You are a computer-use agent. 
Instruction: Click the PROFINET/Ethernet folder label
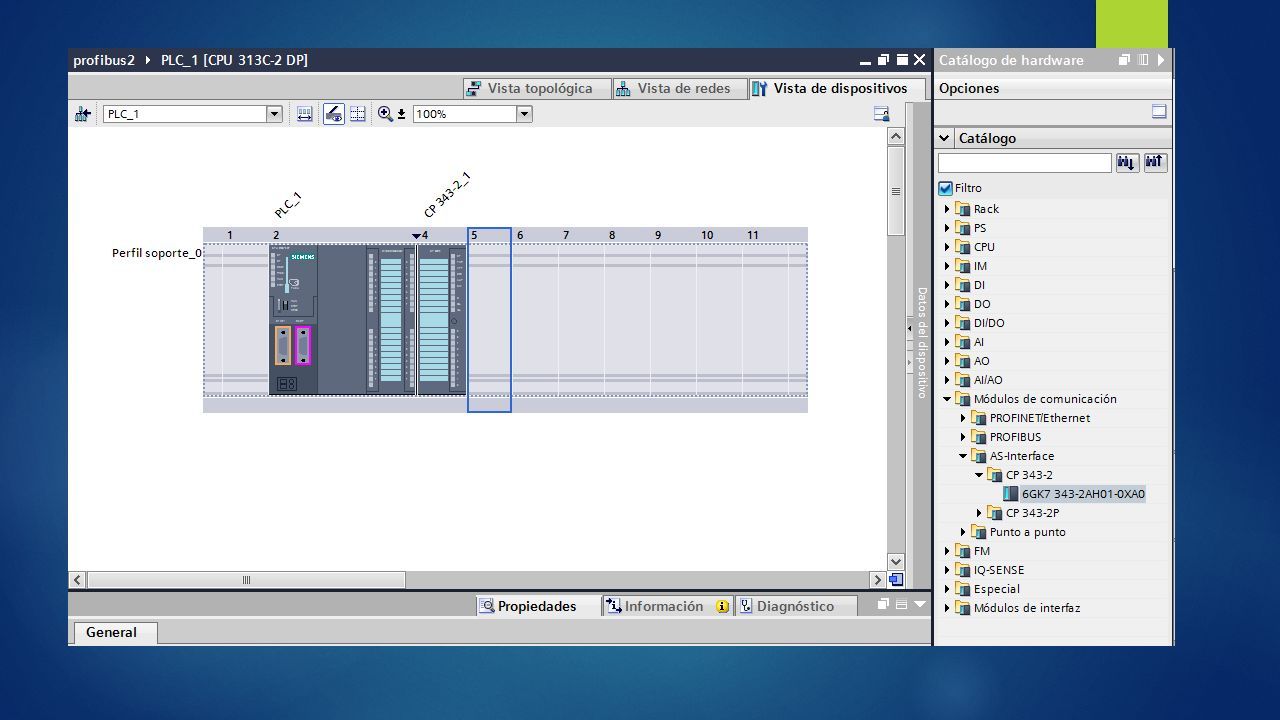click(x=1040, y=418)
